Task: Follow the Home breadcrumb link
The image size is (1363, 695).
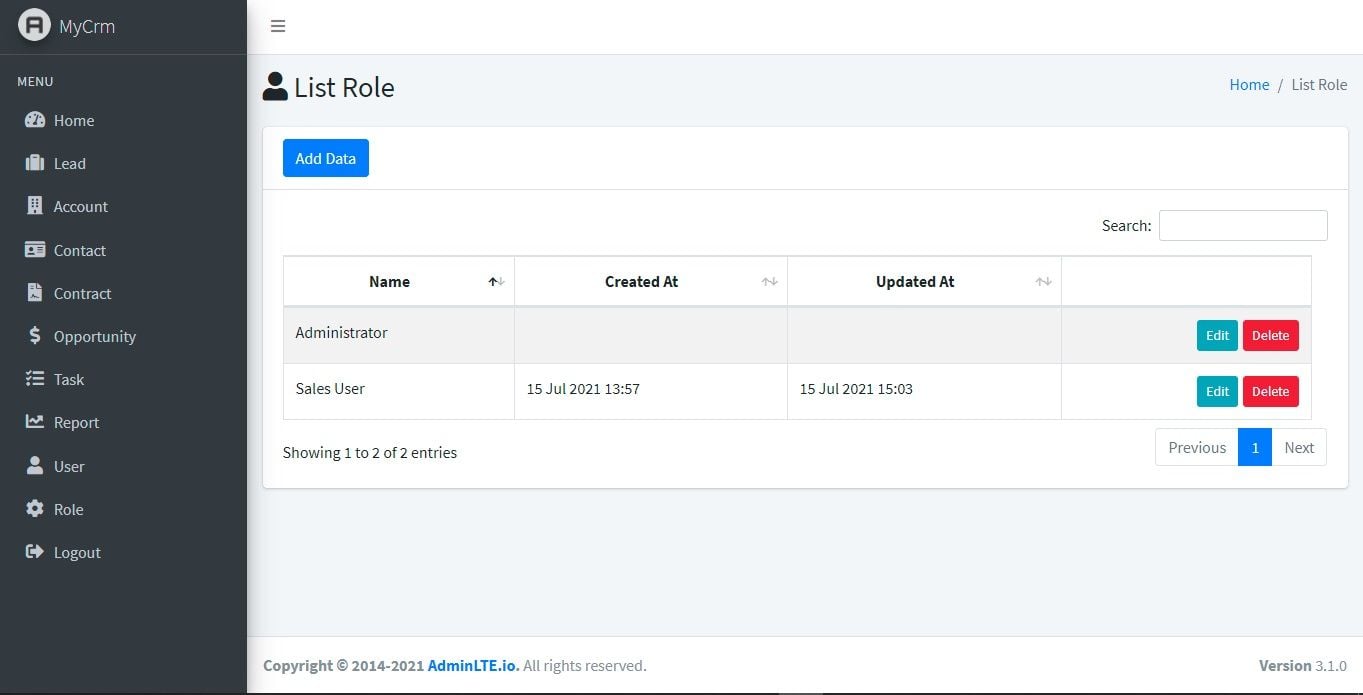Action: pos(1249,85)
